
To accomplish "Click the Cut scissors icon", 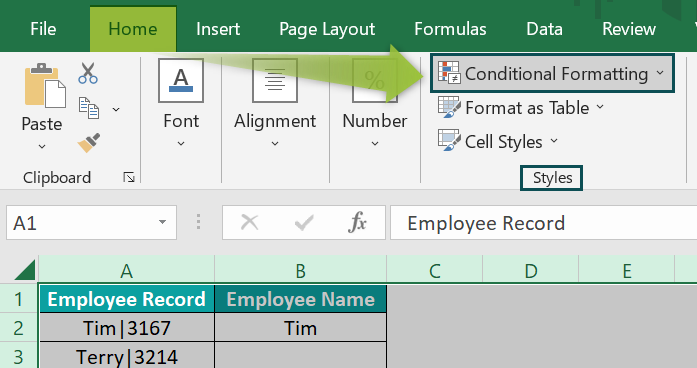I will [88, 73].
